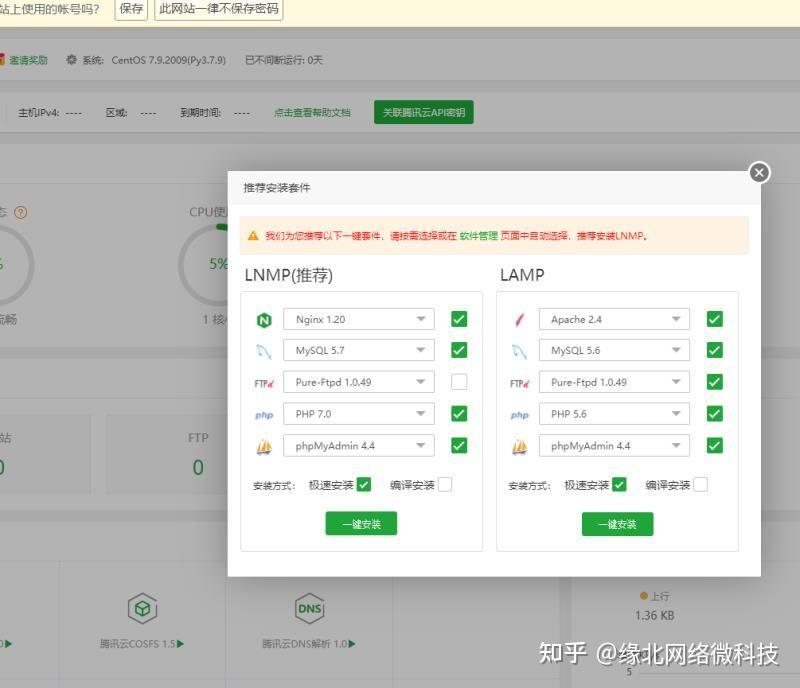This screenshot has height=688, width=800.
Task: Click the FTP icon in LNMP list
Action: click(264, 383)
